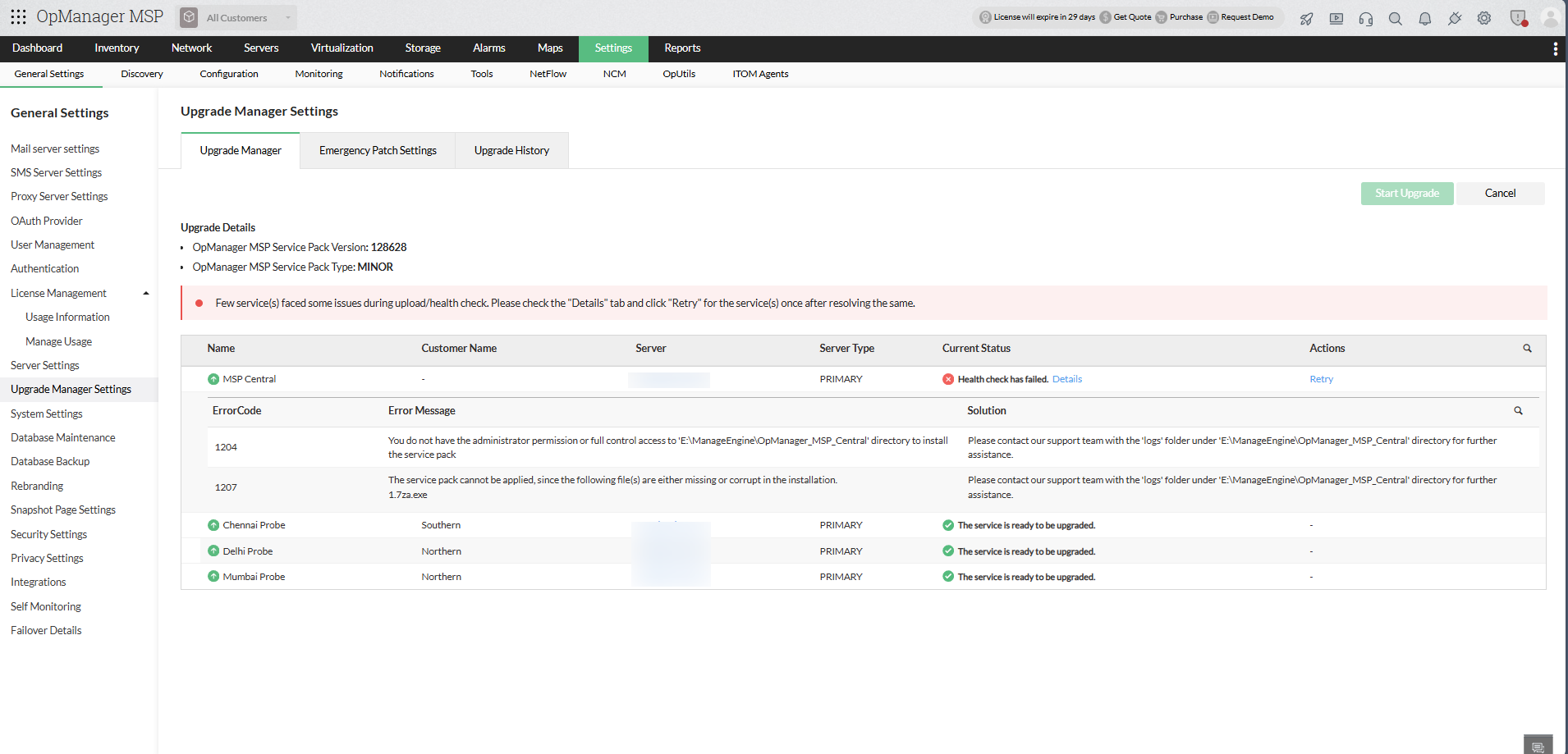Open Security Settings in sidebar
Screen dimensions: 1568x754
[x=48, y=534]
